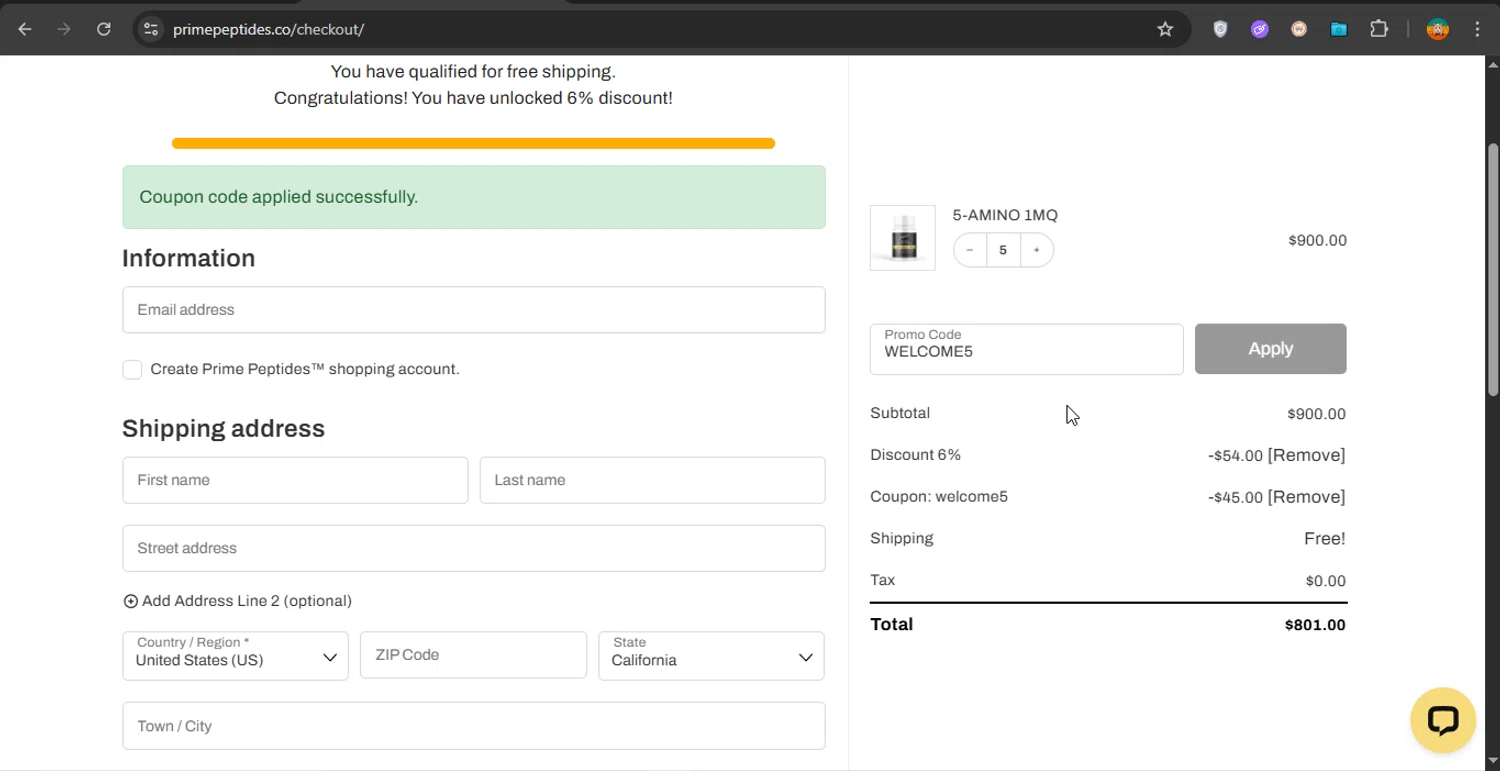Click the Promo Code field with WELCOME5
Screen dimensions: 1500x771
point(1027,349)
